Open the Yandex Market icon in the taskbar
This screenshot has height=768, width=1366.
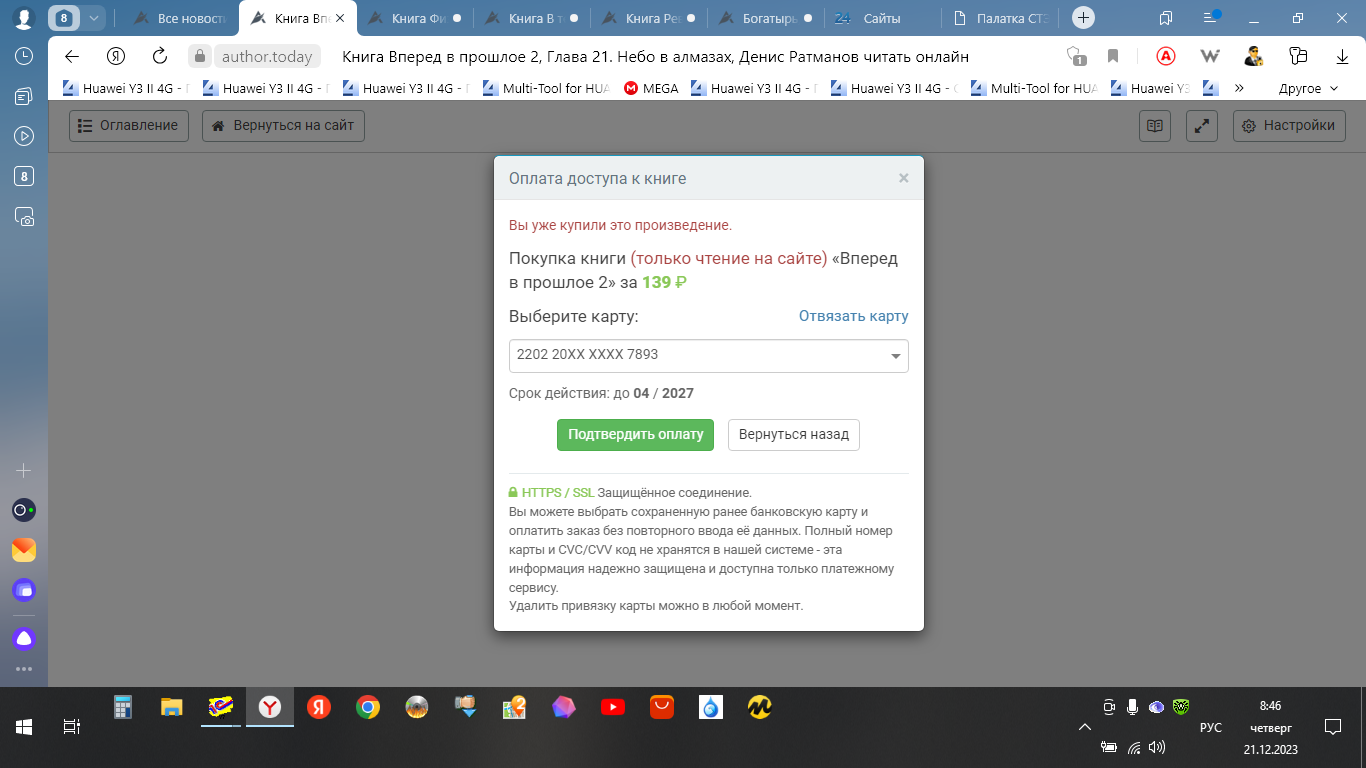[x=760, y=707]
